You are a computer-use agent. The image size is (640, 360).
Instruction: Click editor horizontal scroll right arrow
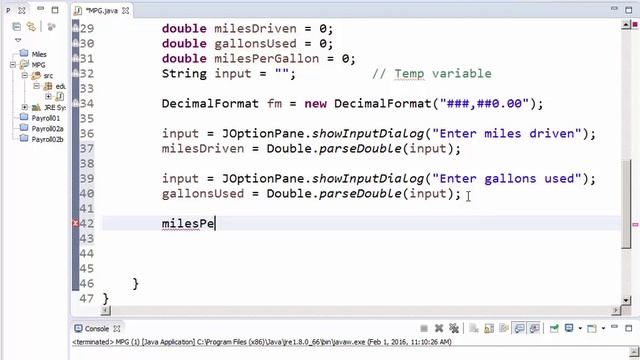click(616, 311)
